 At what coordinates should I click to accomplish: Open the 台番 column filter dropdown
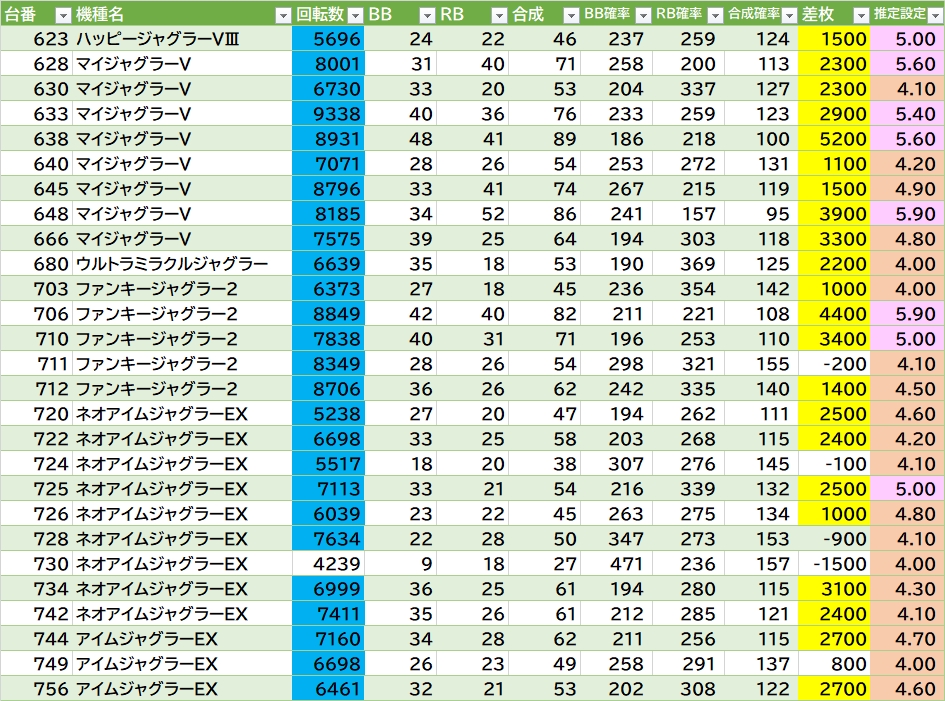coord(62,14)
